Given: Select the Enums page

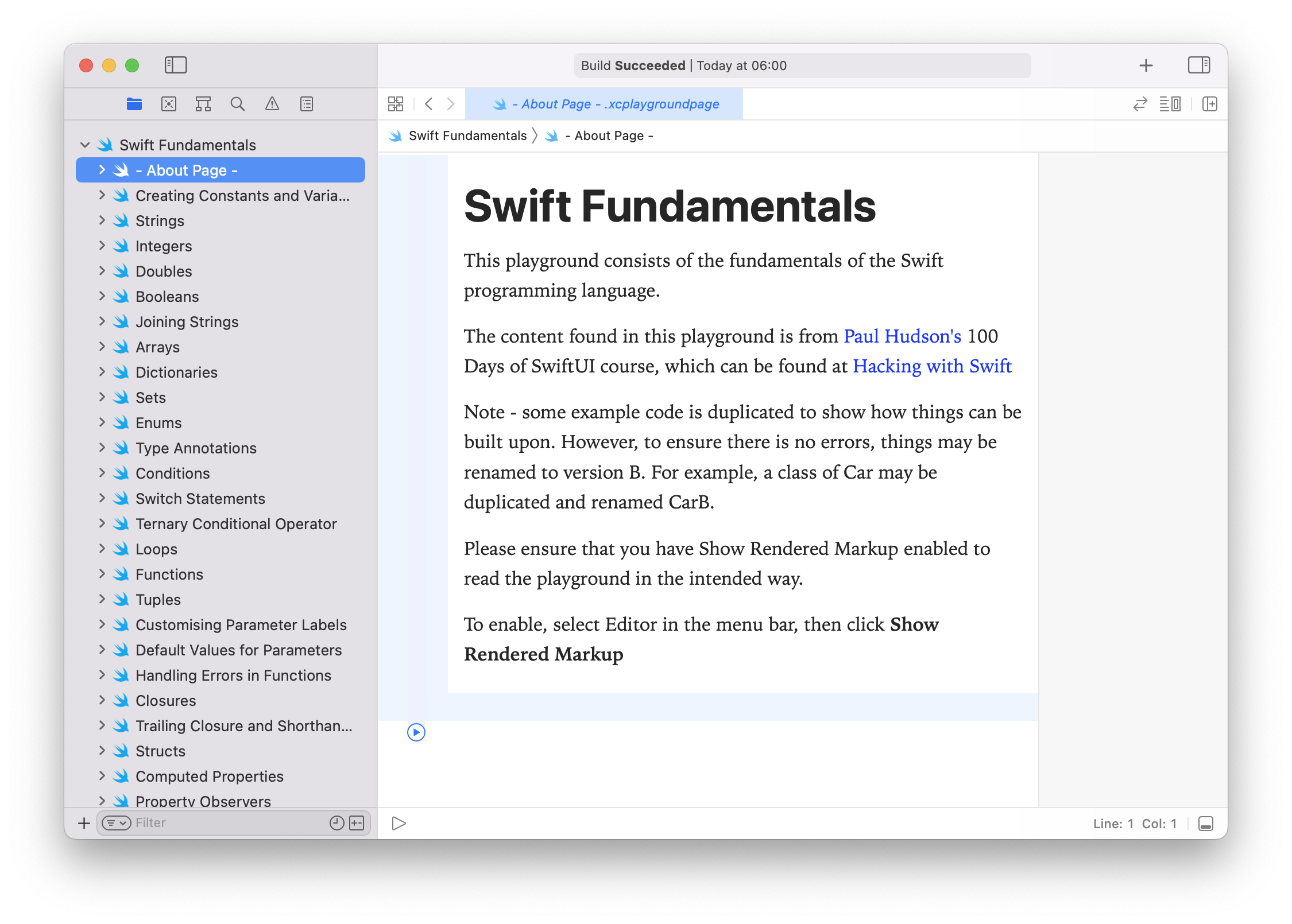Looking at the screenshot, I should (221, 423).
